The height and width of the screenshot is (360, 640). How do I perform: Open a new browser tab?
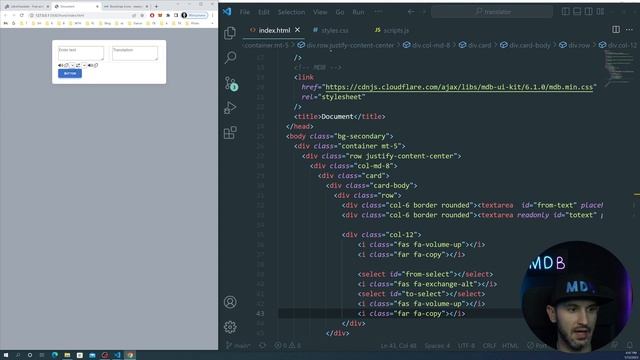click(x=156, y=7)
